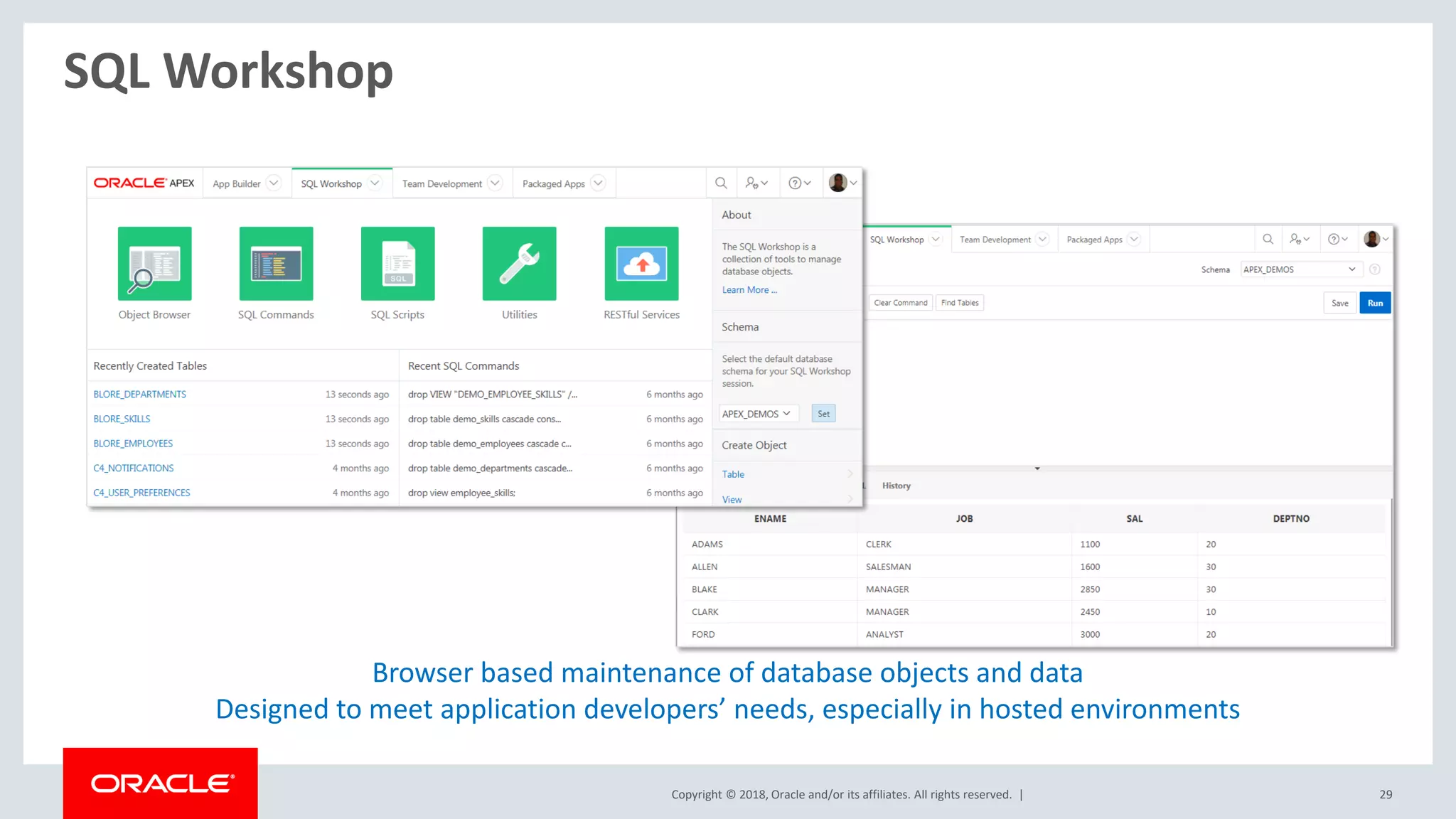Select Team Development tab in back window
The width and height of the screenshot is (1456, 819).
995,240
